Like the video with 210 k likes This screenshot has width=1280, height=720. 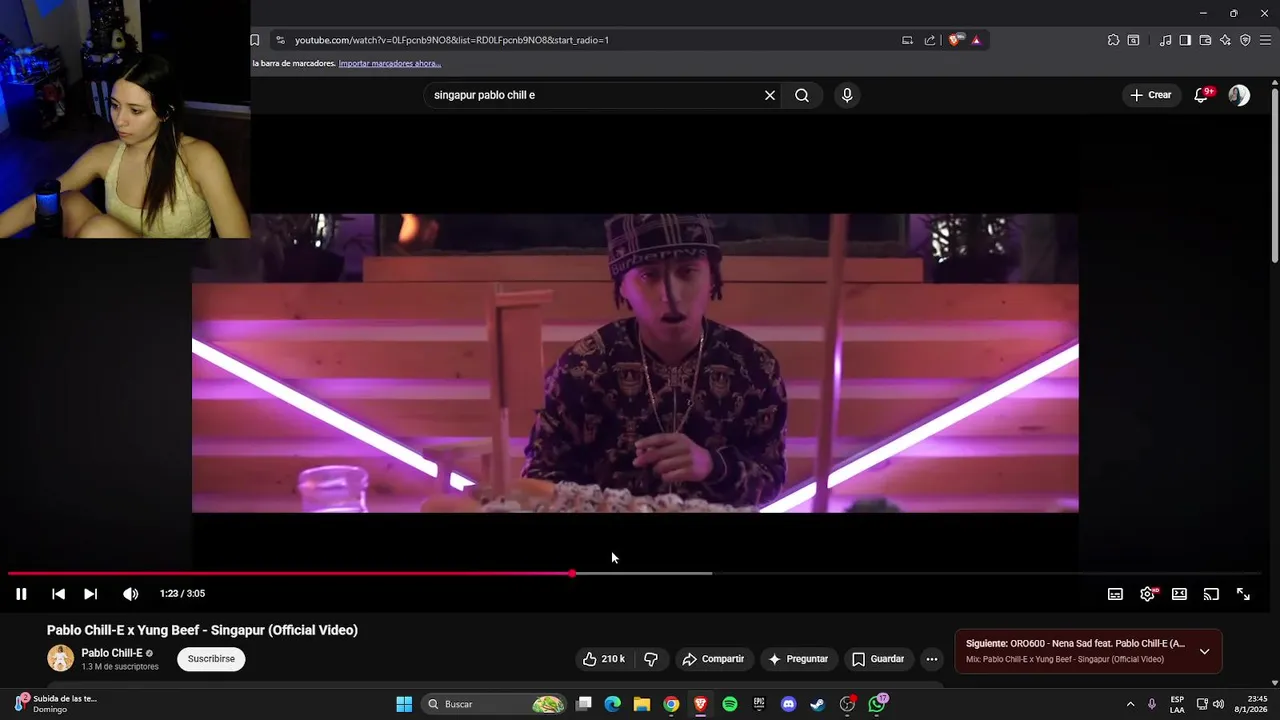(604, 659)
